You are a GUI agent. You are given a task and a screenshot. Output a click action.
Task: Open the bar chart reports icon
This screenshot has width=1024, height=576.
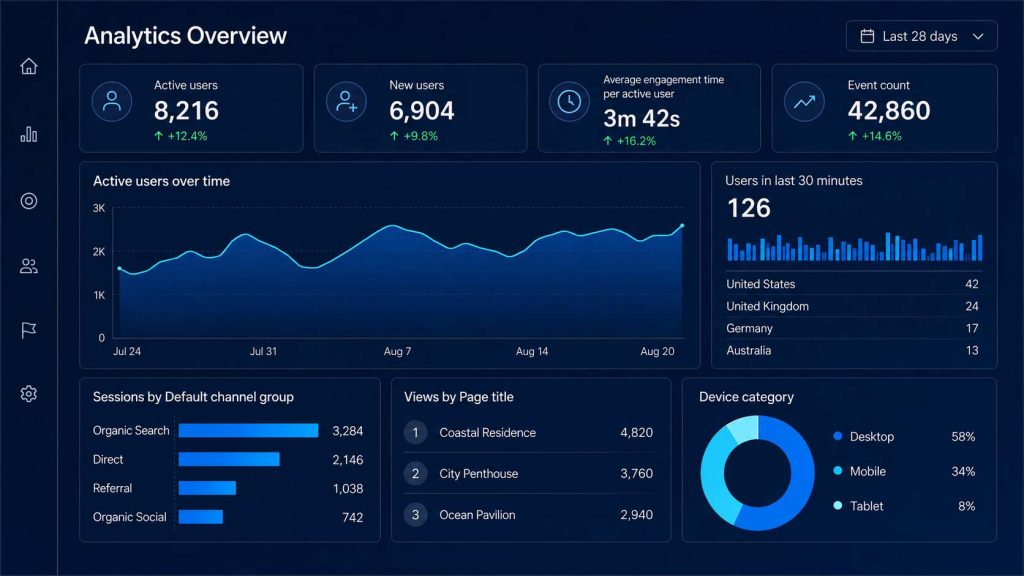28,134
